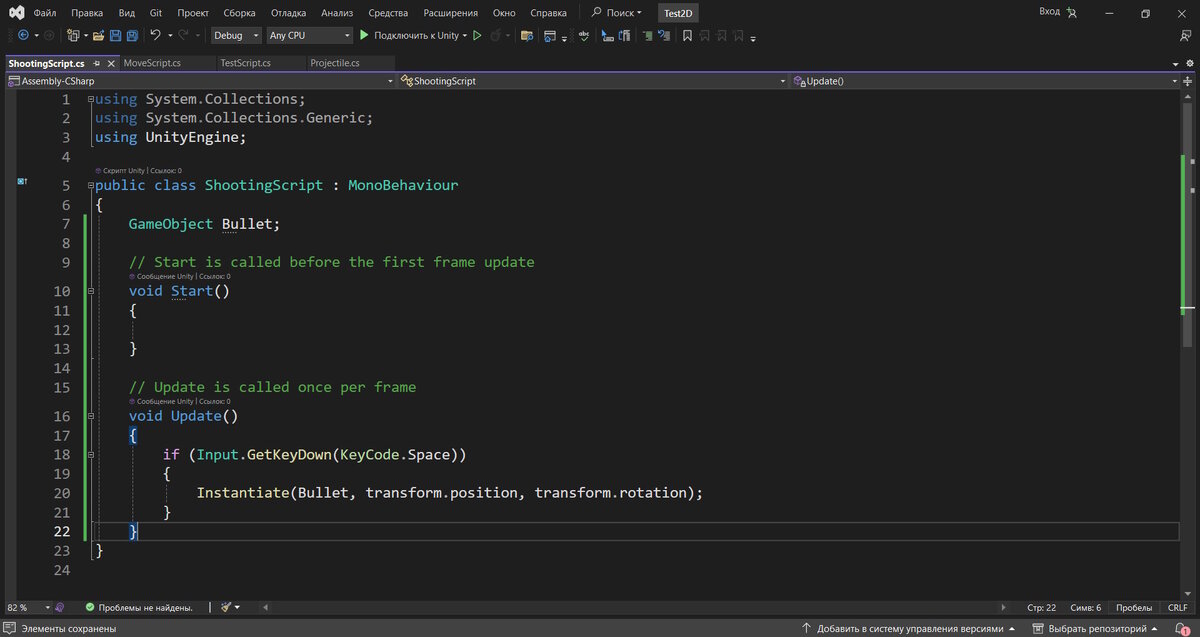Viewport: 1200px width, 637px height.
Task: Open the Справка menu
Action: 548,13
